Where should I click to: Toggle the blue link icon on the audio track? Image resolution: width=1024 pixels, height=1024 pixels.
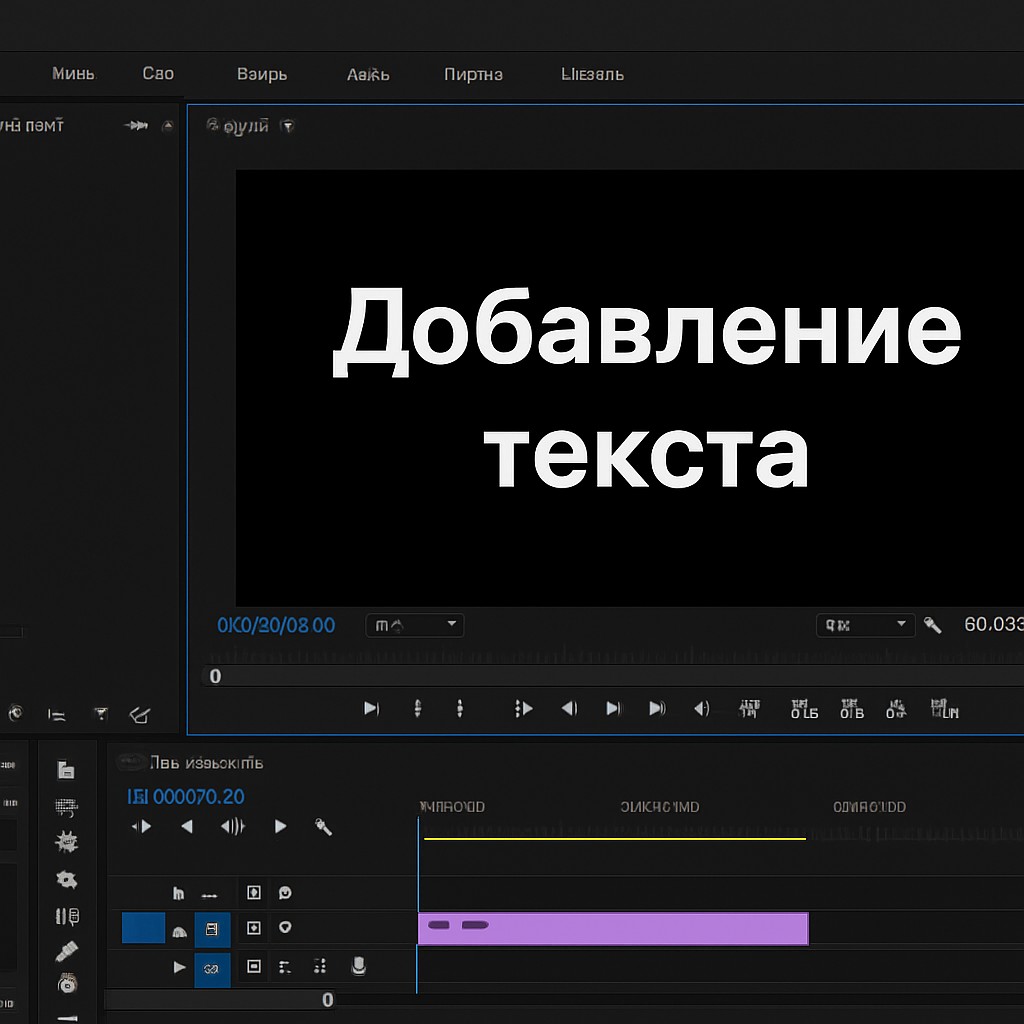coord(211,967)
